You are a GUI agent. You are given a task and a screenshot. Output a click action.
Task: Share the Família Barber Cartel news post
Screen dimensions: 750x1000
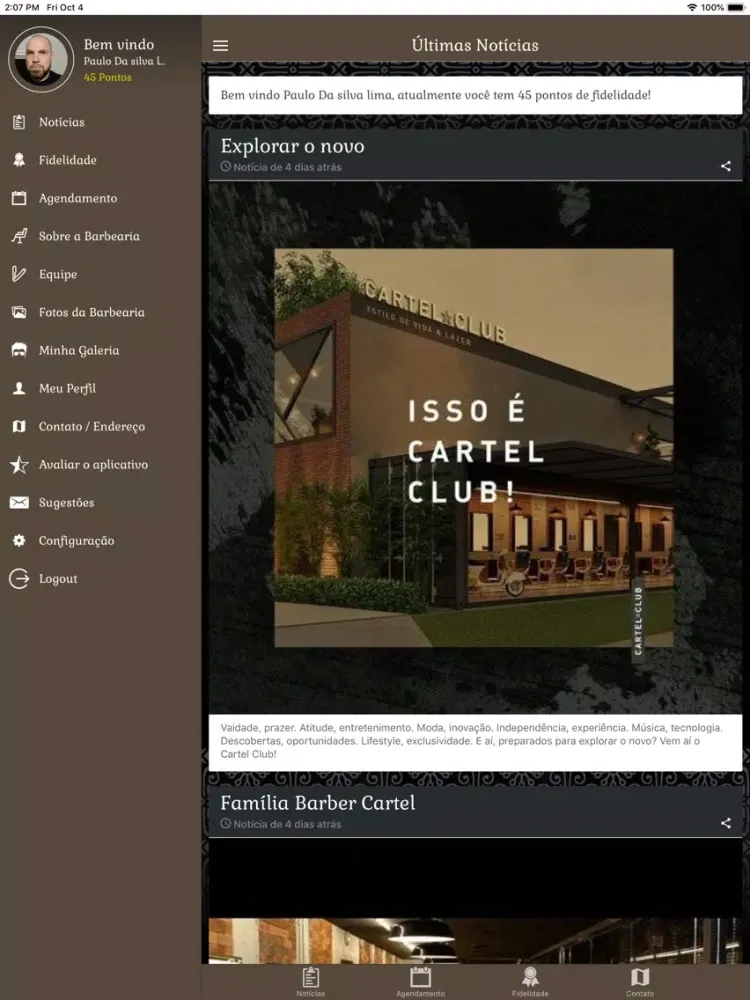726,823
